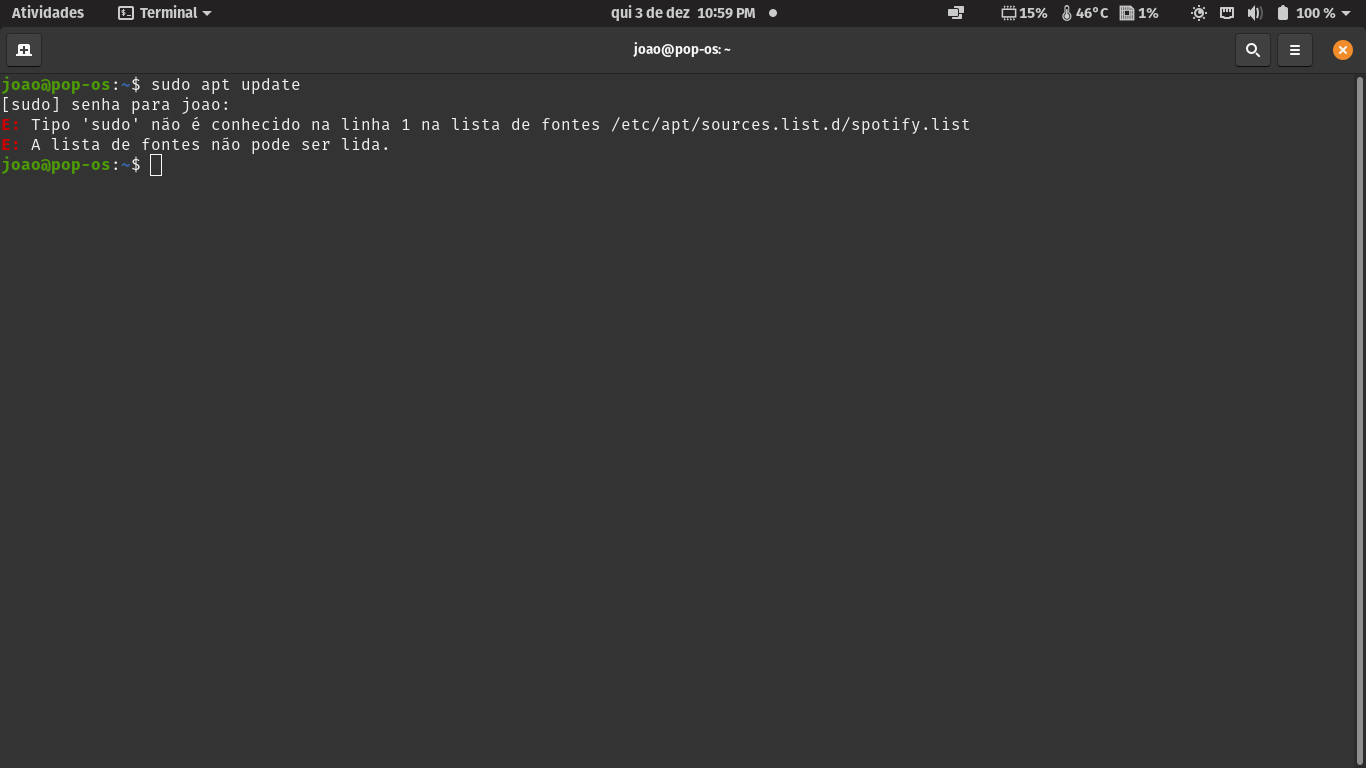Click 'A lista de fontes não pode ser lida.'
The width and height of the screenshot is (1366, 768).
click(x=211, y=145)
